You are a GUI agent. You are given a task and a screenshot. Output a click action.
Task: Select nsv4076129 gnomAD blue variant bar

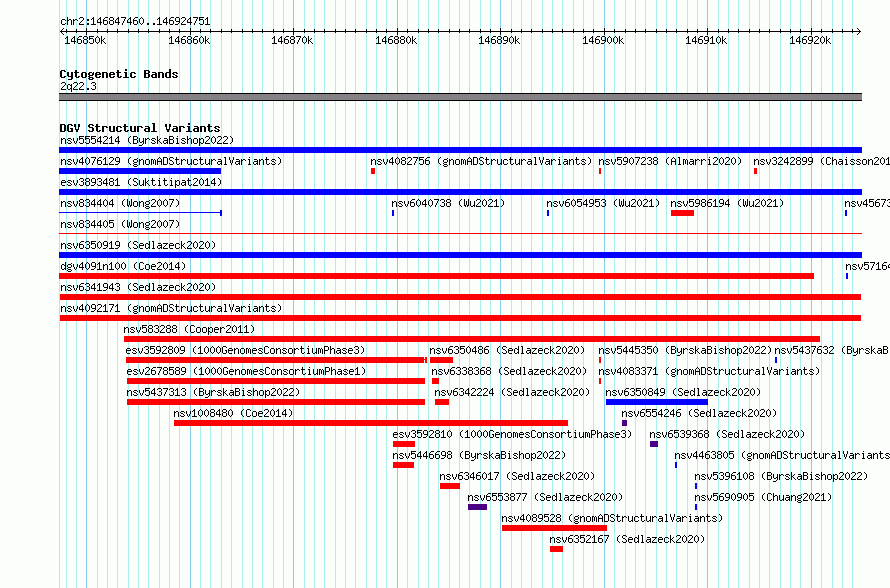point(140,171)
